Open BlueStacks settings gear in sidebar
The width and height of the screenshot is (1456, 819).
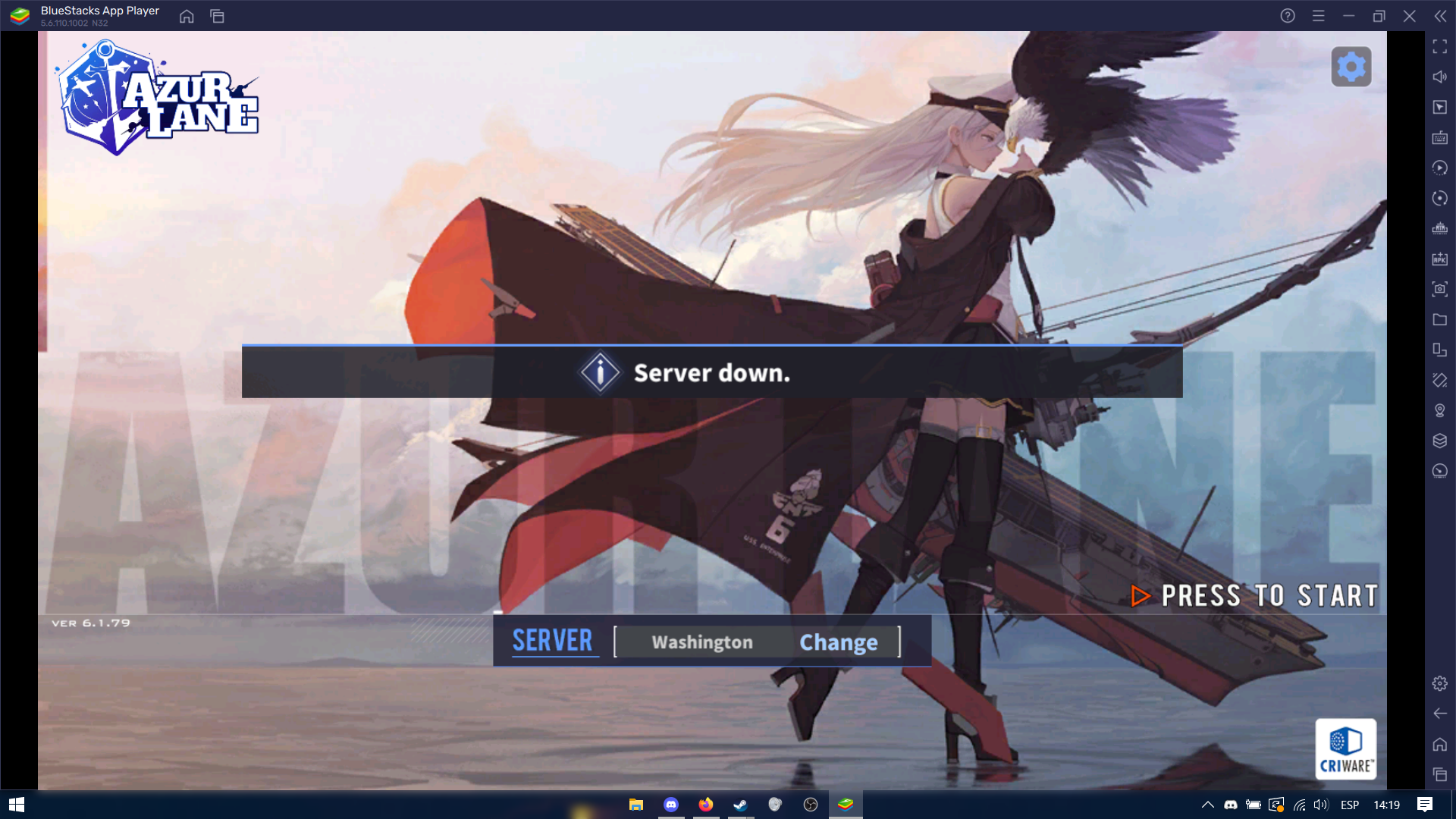tap(1440, 684)
